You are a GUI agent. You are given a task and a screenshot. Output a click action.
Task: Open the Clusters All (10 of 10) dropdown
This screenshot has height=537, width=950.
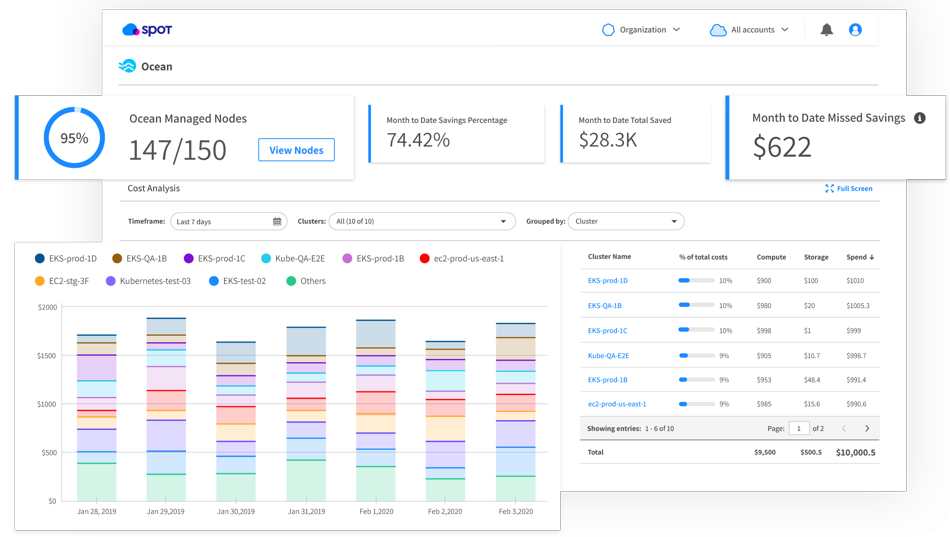click(x=422, y=221)
